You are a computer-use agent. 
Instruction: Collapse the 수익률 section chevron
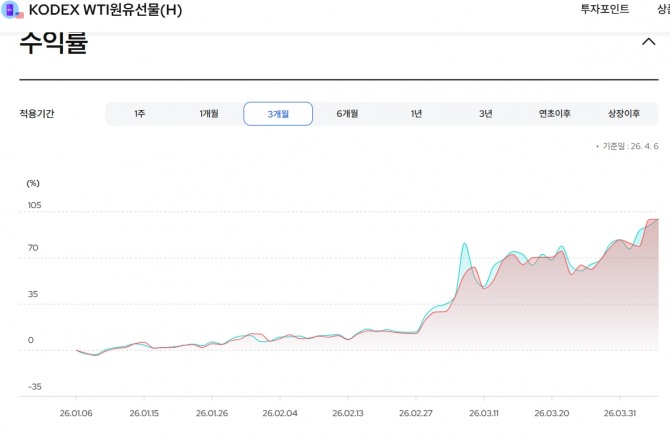(x=648, y=42)
